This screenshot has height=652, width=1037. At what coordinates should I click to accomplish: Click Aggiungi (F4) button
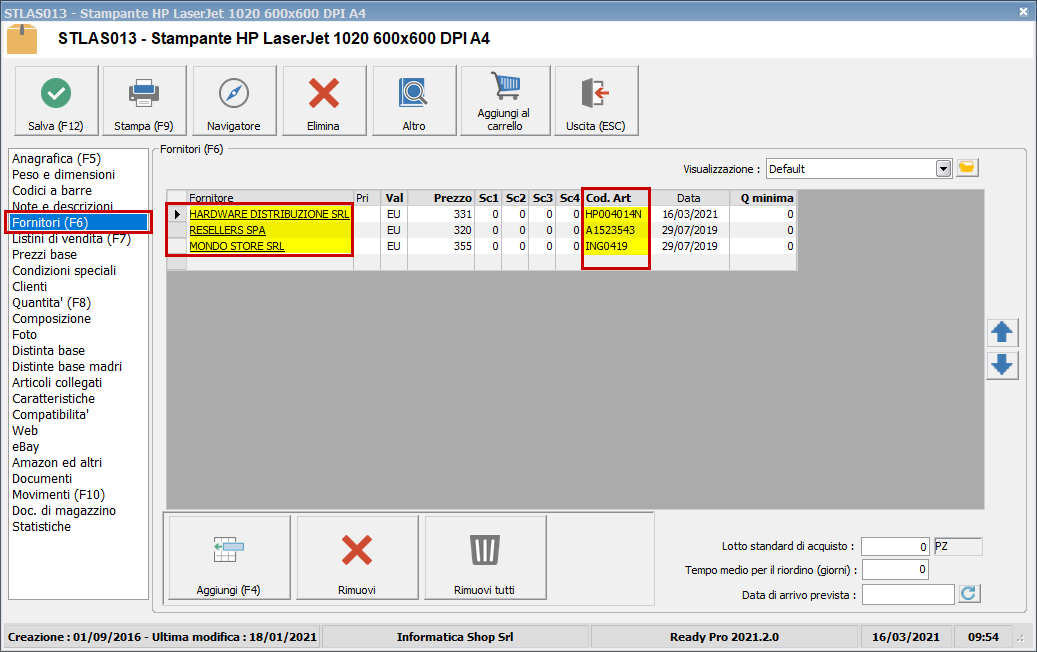coord(228,556)
